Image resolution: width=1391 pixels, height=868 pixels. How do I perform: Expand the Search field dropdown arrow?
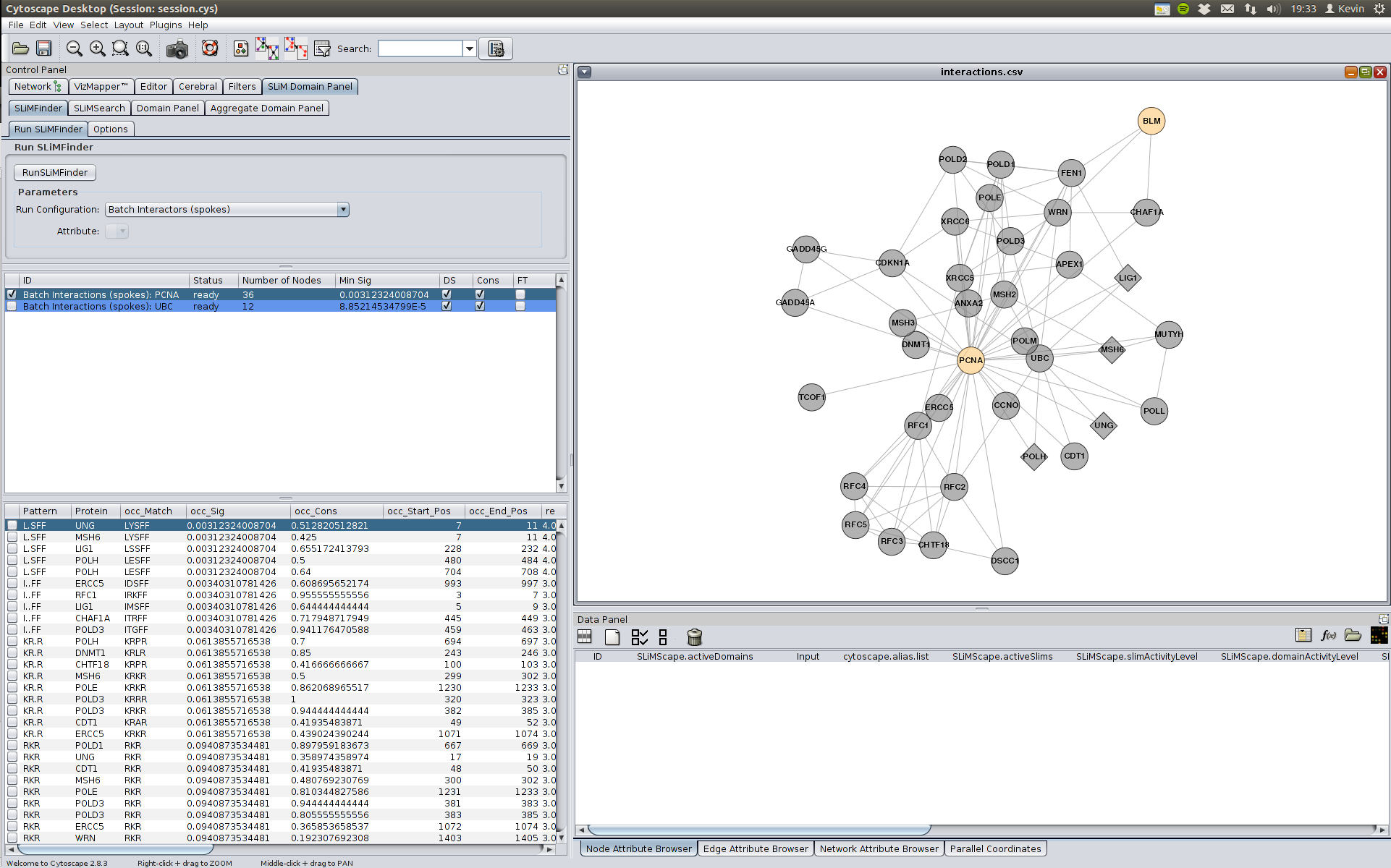[x=470, y=48]
